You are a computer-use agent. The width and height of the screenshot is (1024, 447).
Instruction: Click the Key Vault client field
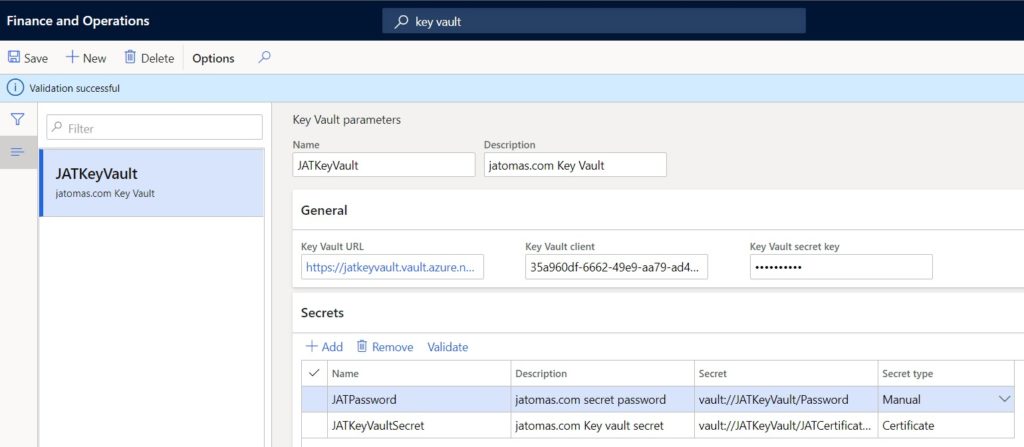pyautogui.click(x=616, y=267)
